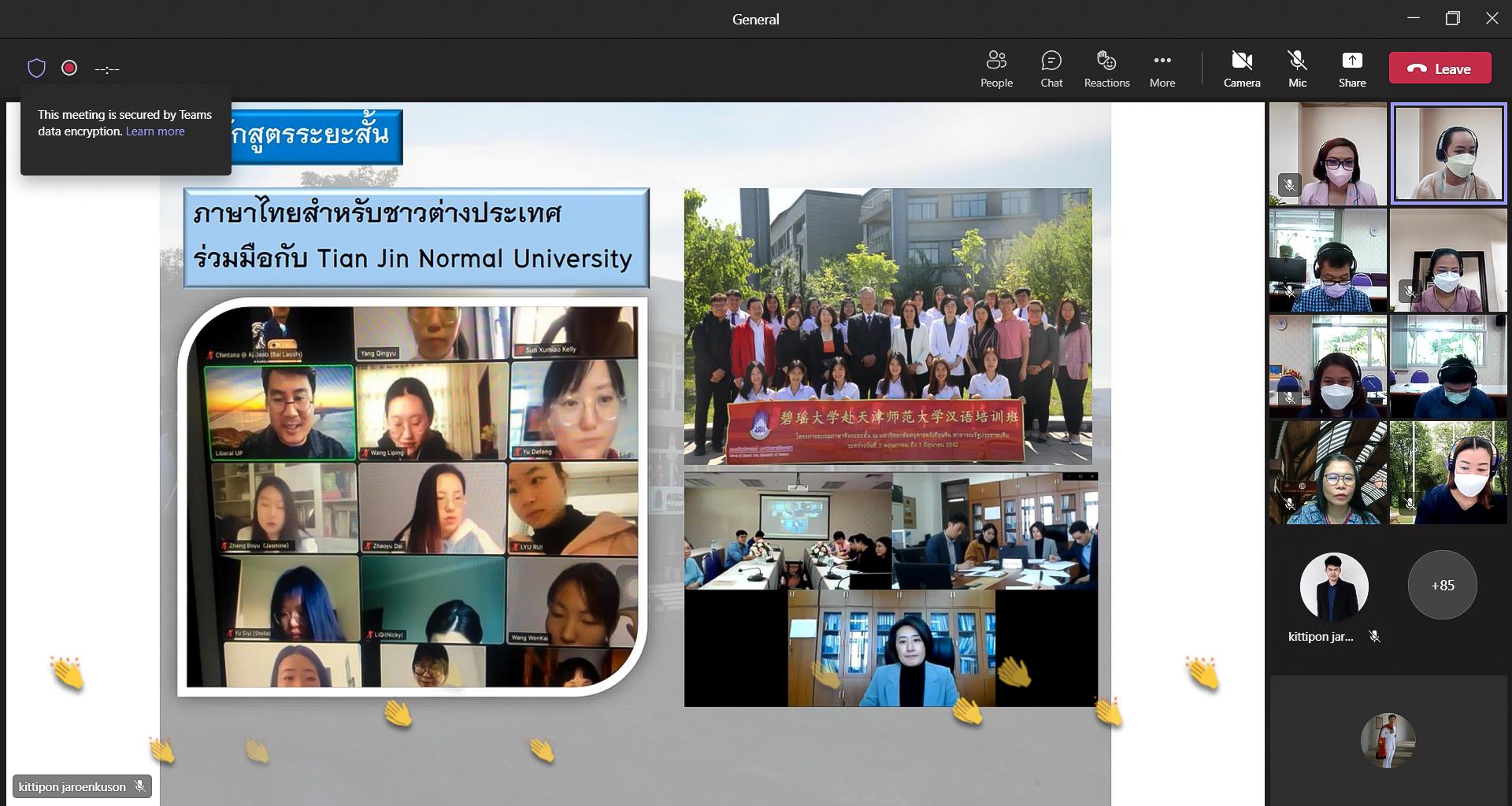This screenshot has height=806, width=1512.
Task: Click the shield security icon
Action: pos(36,68)
